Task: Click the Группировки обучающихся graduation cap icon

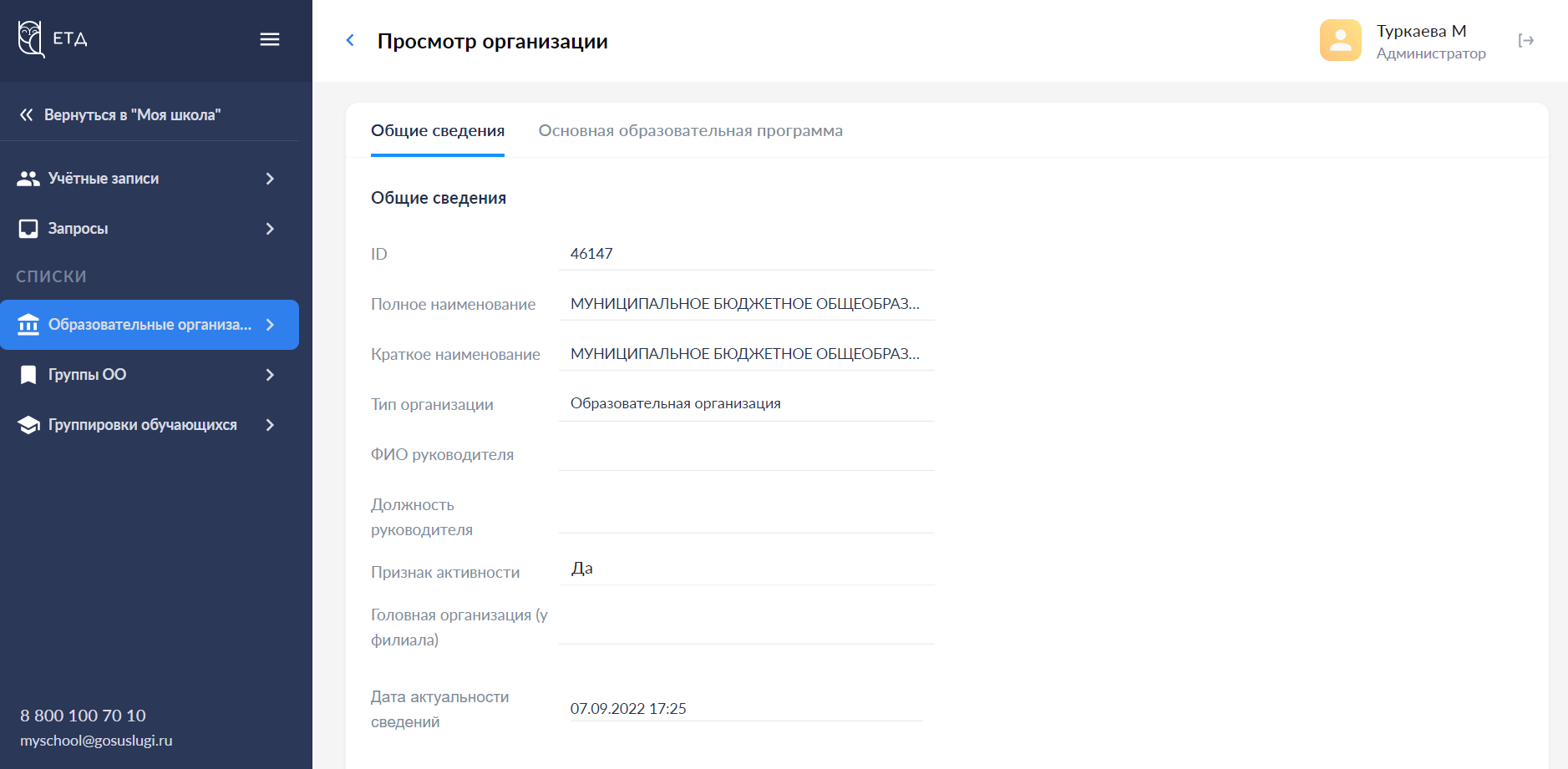Action: point(28,425)
